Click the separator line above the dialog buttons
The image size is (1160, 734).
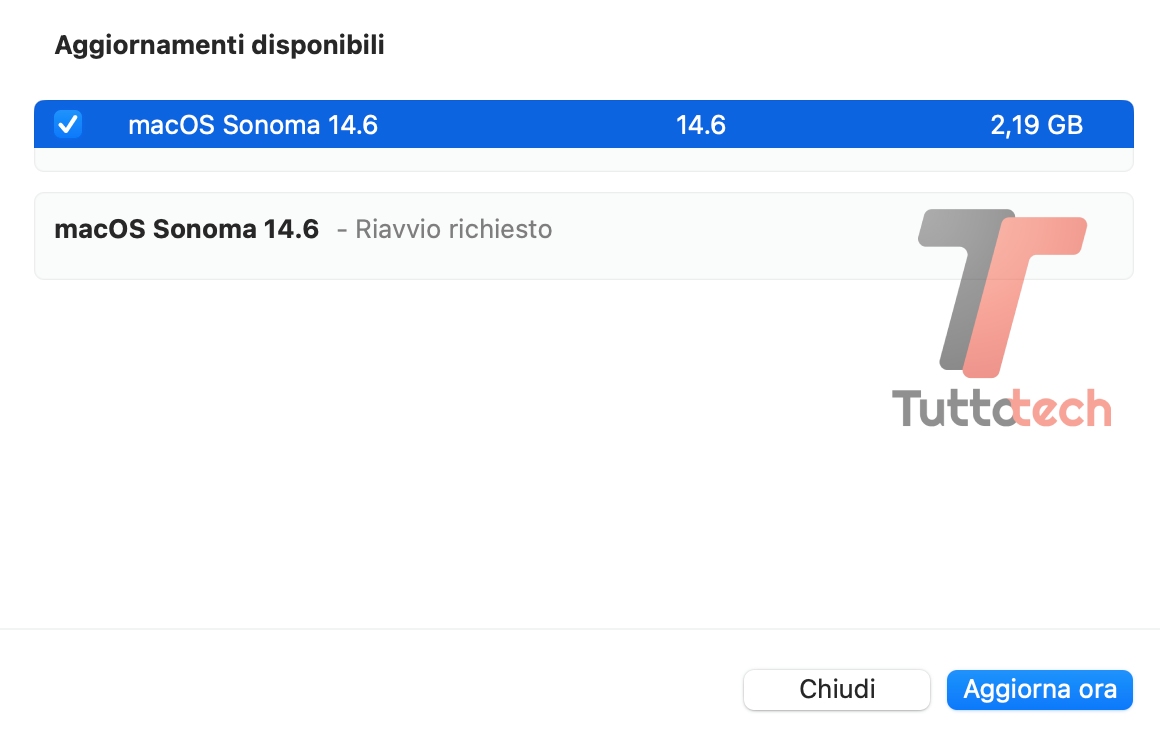tap(580, 629)
